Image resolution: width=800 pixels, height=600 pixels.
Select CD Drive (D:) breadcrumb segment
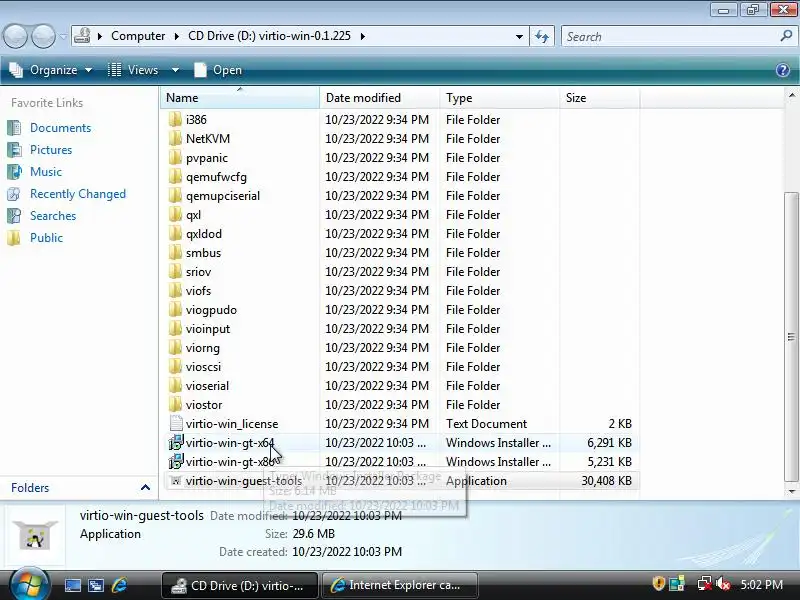click(269, 36)
